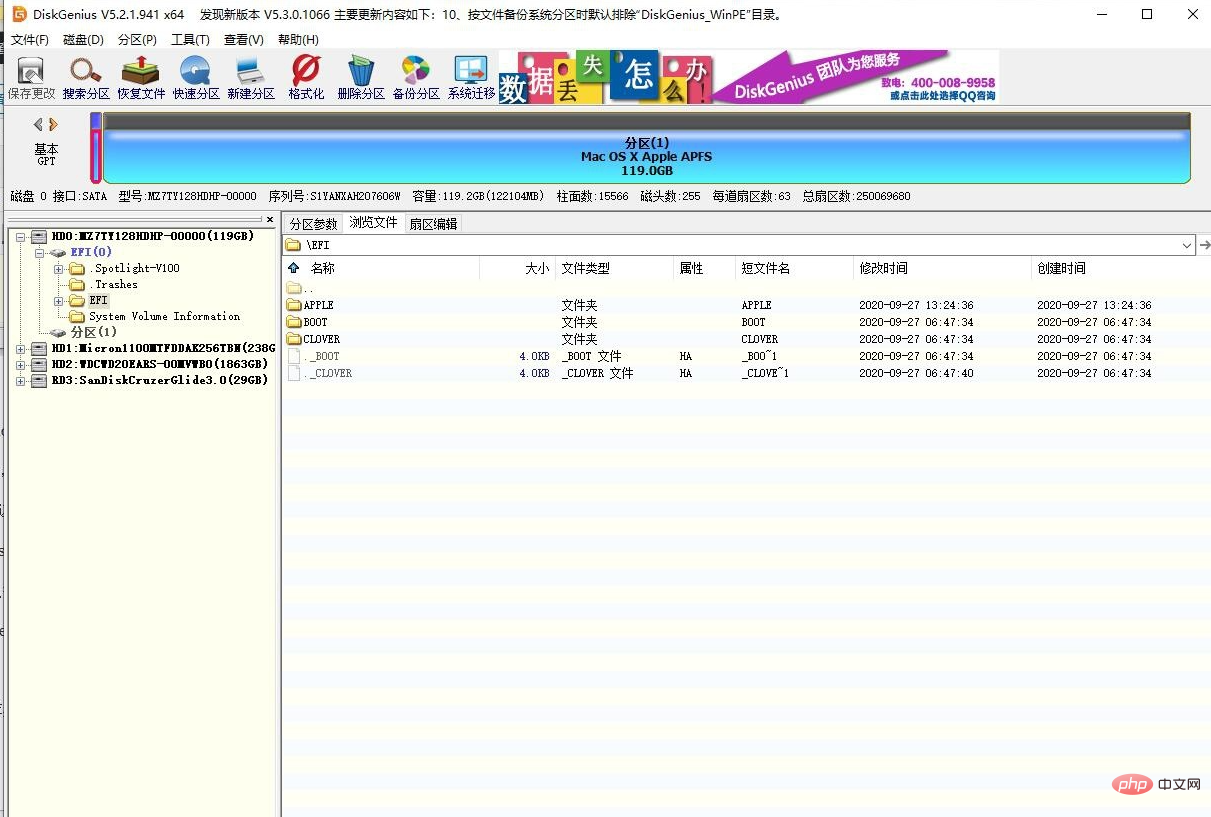Select the APPLE folder icon in file list

click(x=294, y=305)
